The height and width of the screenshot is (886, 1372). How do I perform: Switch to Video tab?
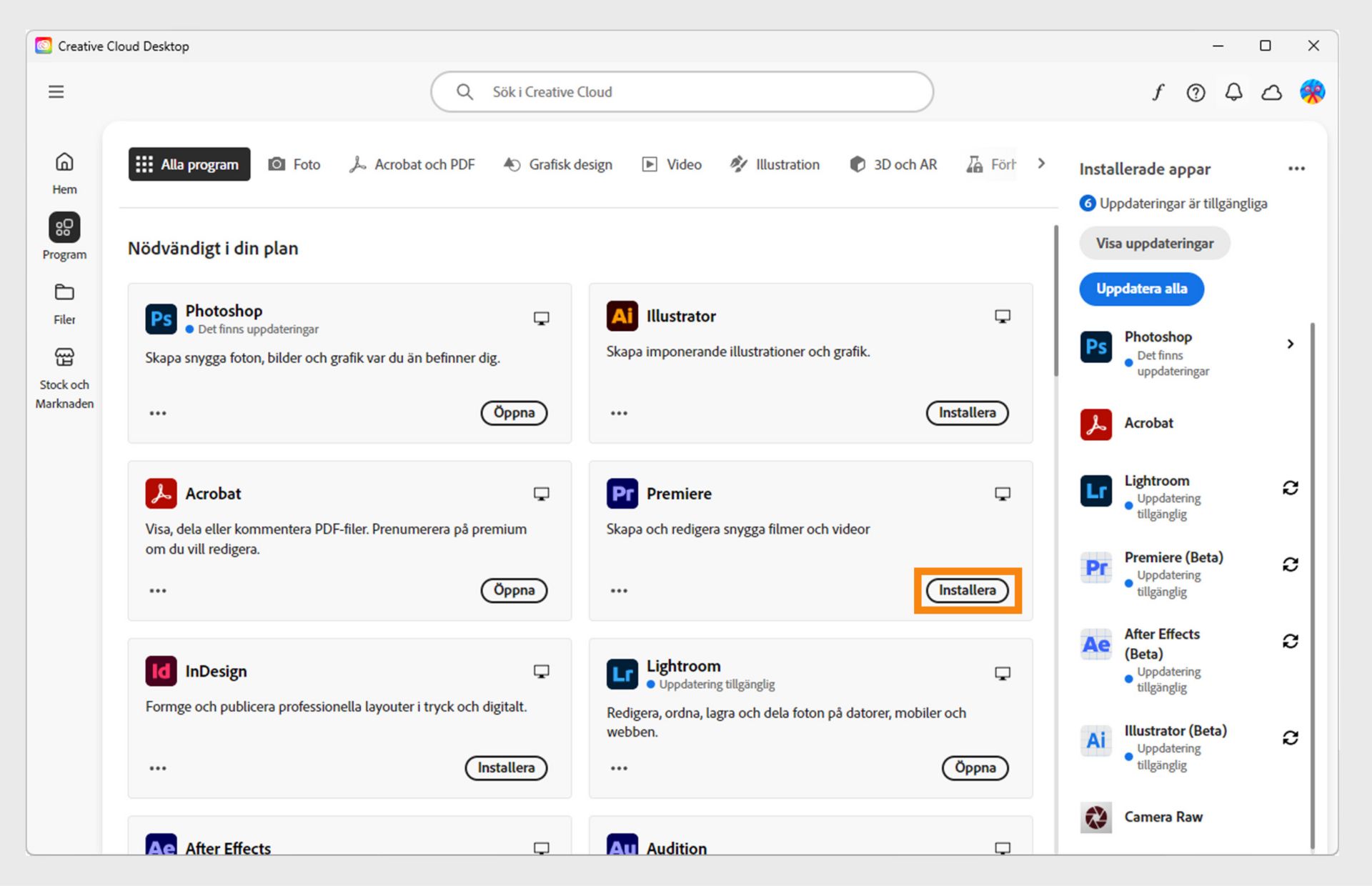tap(672, 164)
